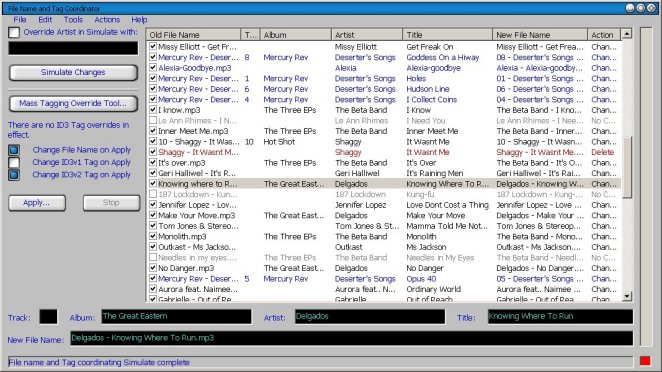Click the red status indicator square
662x372 pixels.
[x=645, y=361]
